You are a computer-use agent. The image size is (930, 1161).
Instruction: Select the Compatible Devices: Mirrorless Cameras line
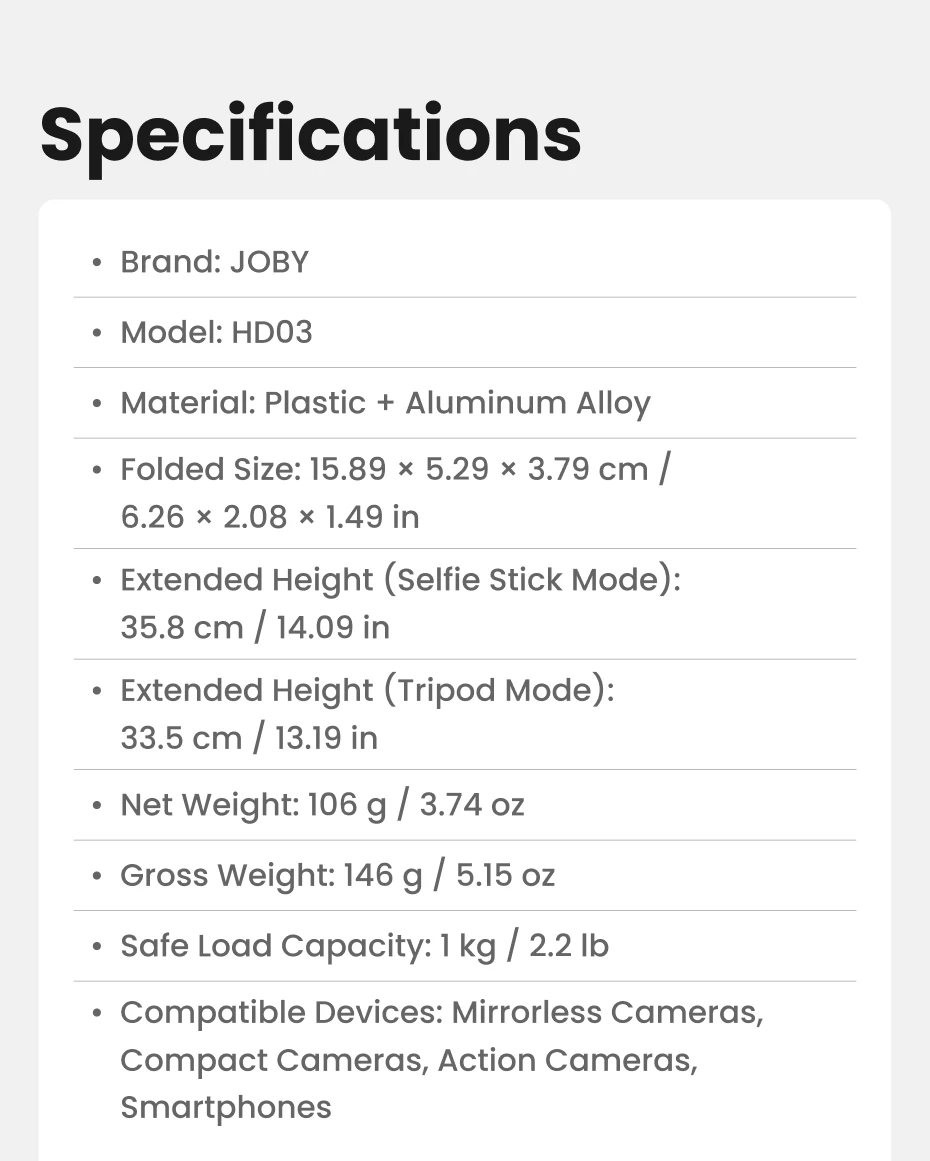(442, 1012)
